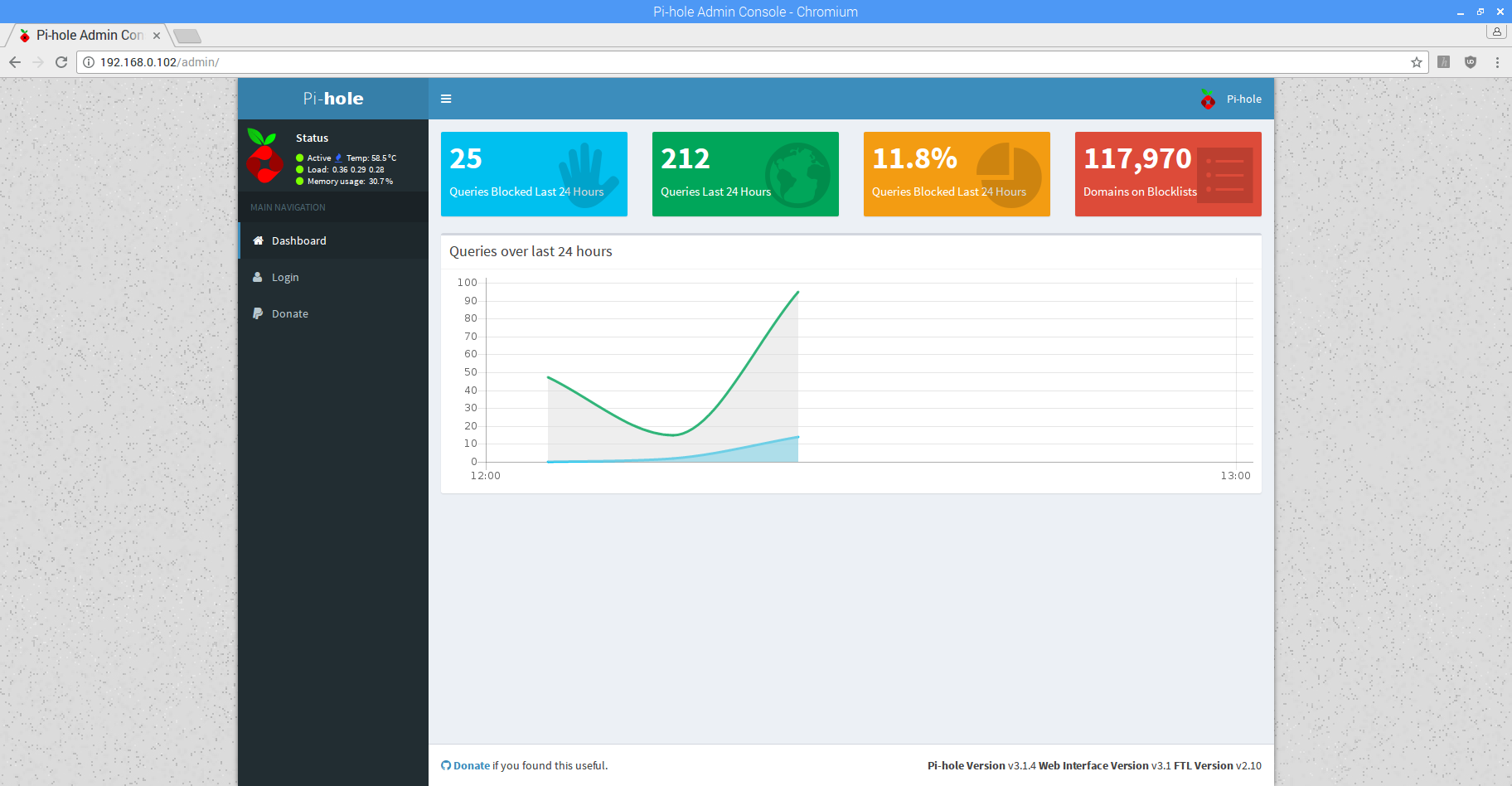The image size is (1512, 786).
Task: Select the 212 Queries Last 24 Hours card
Action: pyautogui.click(x=745, y=174)
